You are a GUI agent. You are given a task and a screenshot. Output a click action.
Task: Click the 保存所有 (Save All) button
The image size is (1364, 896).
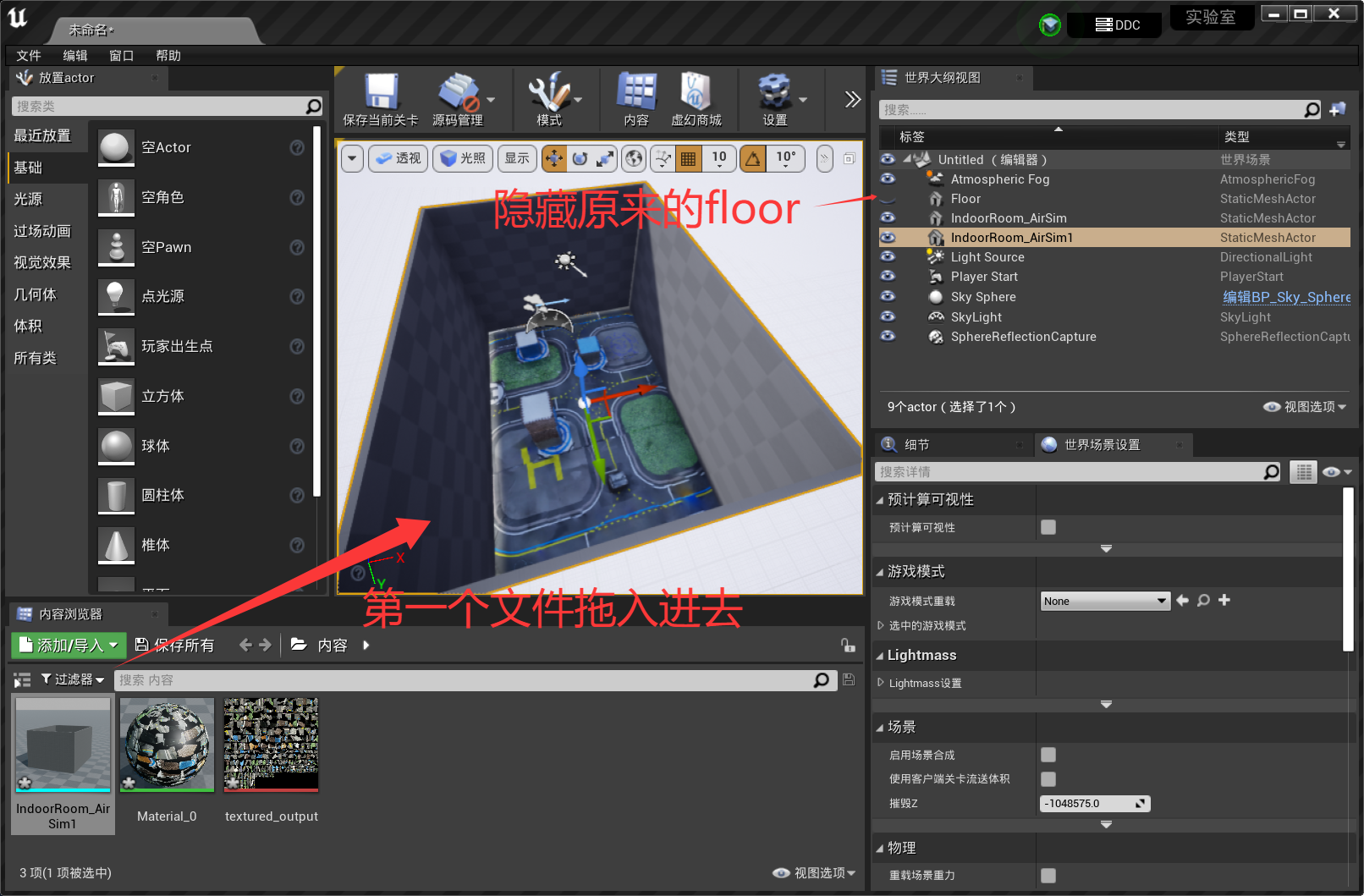(x=174, y=646)
